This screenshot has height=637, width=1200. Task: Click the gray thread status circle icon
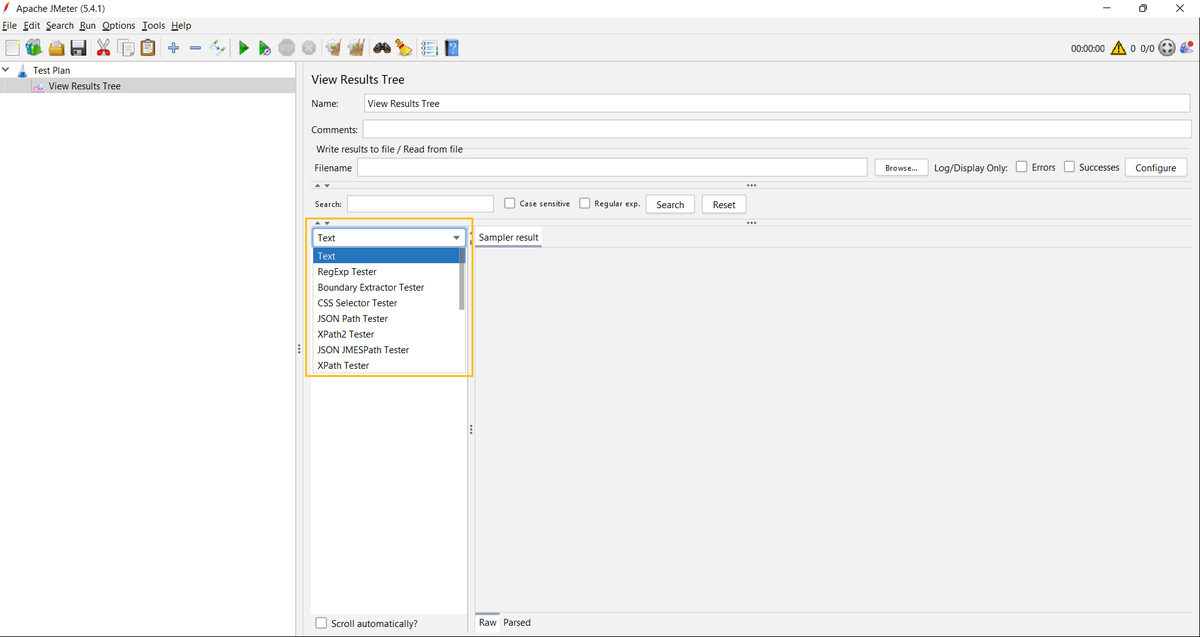click(x=1167, y=48)
